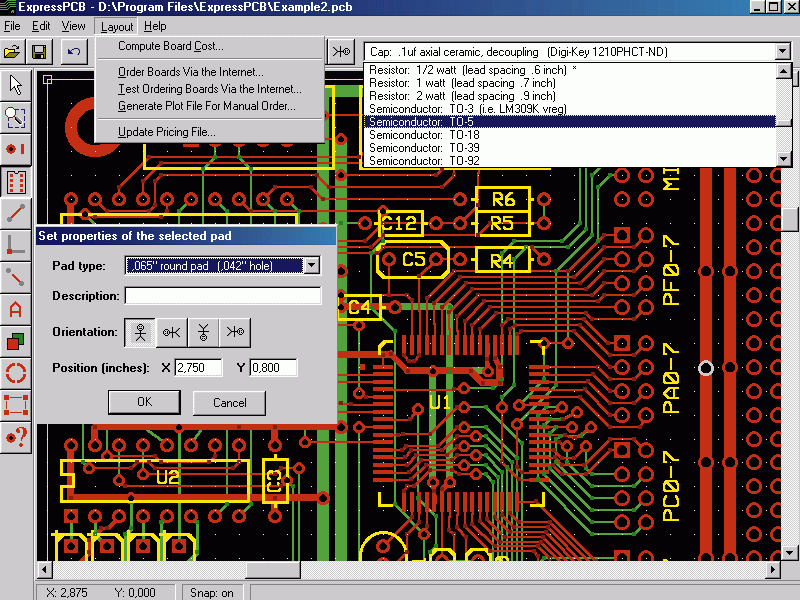The width and height of the screenshot is (800, 600).
Task: Select Resistor 1/2 watt list entry
Action: pyautogui.click(x=570, y=70)
